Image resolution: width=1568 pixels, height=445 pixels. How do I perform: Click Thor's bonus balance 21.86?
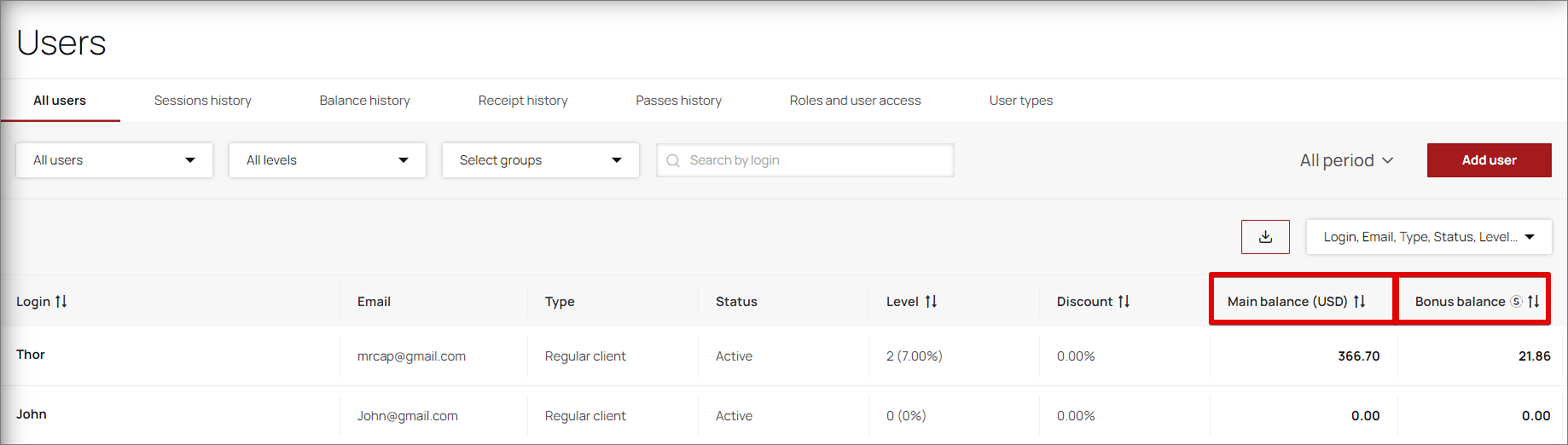pyautogui.click(x=1535, y=356)
